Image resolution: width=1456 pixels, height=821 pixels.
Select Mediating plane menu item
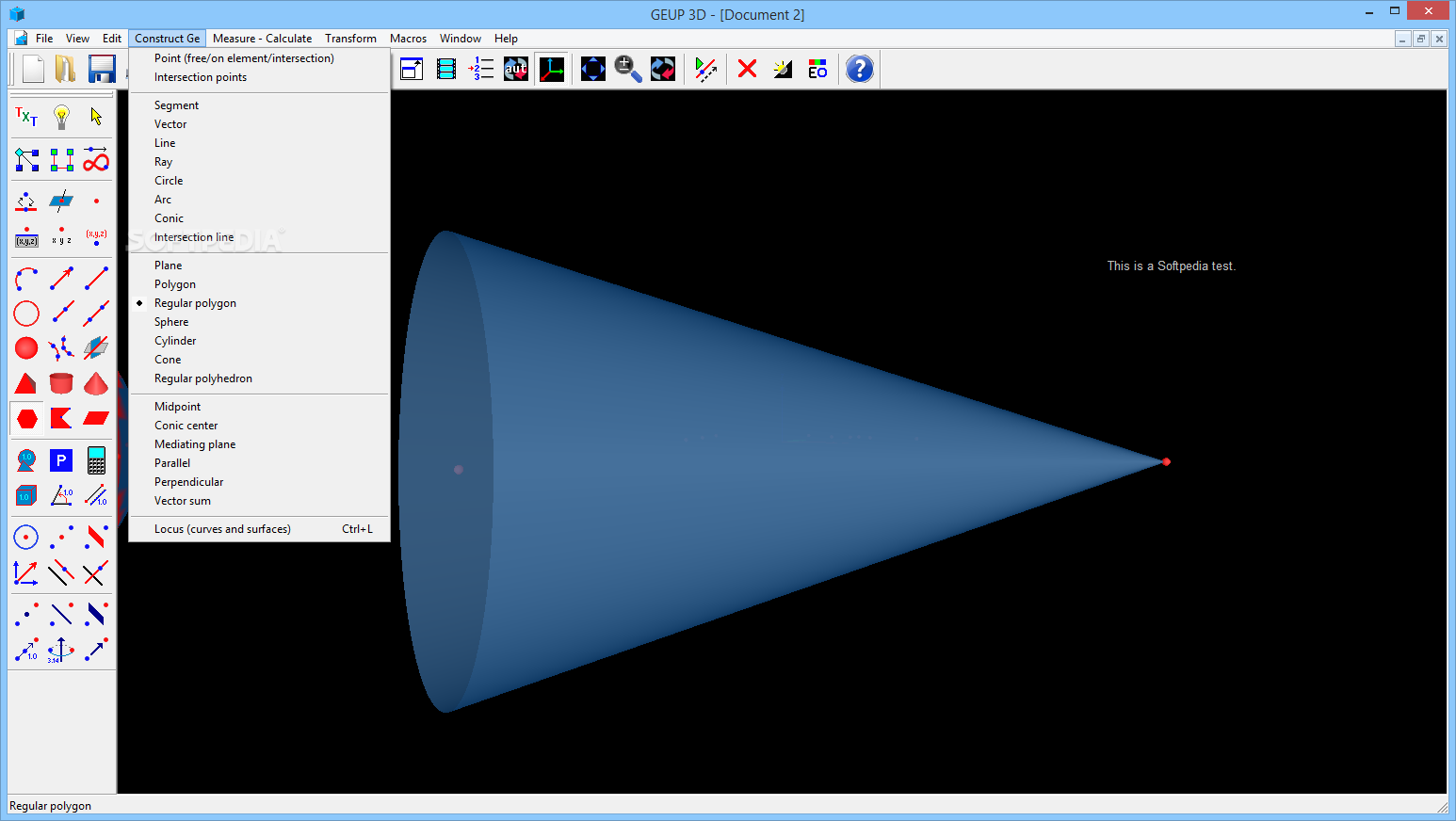259,444
